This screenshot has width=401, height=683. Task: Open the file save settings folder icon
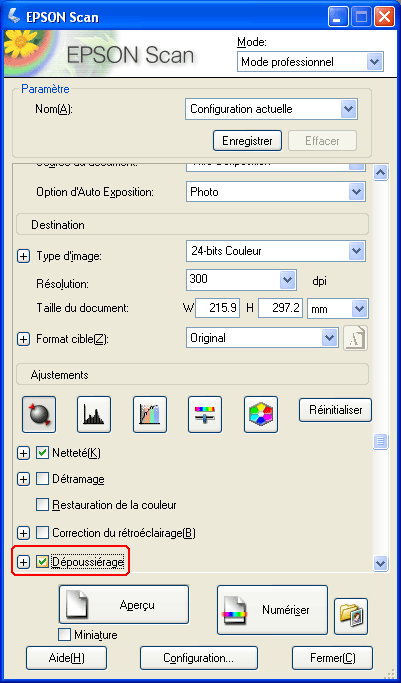351,616
